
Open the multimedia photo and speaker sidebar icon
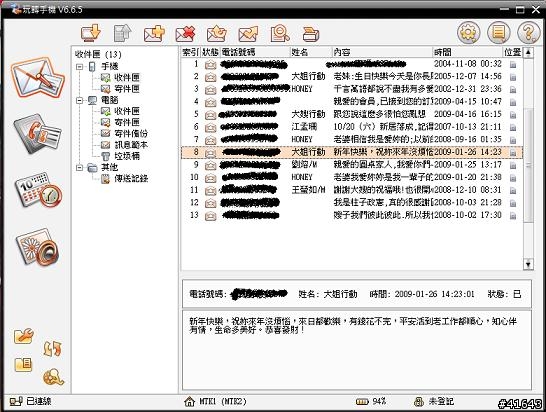(38, 247)
